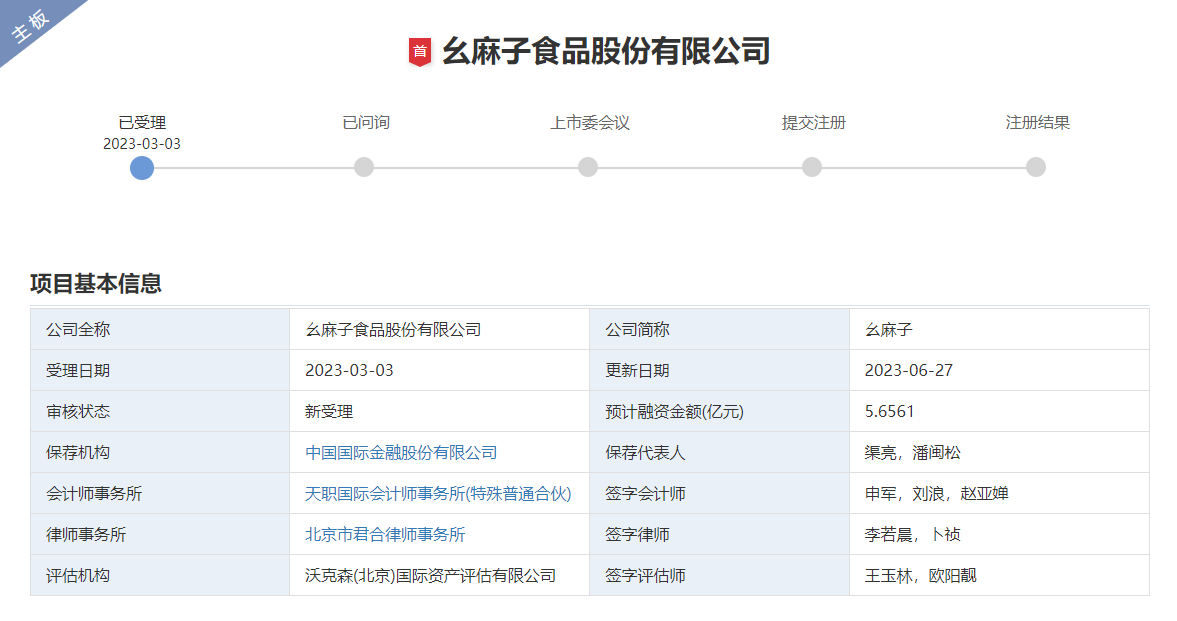Click the page title 幺麻子食品股份有限公司
This screenshot has width=1177, height=621.
606,52
